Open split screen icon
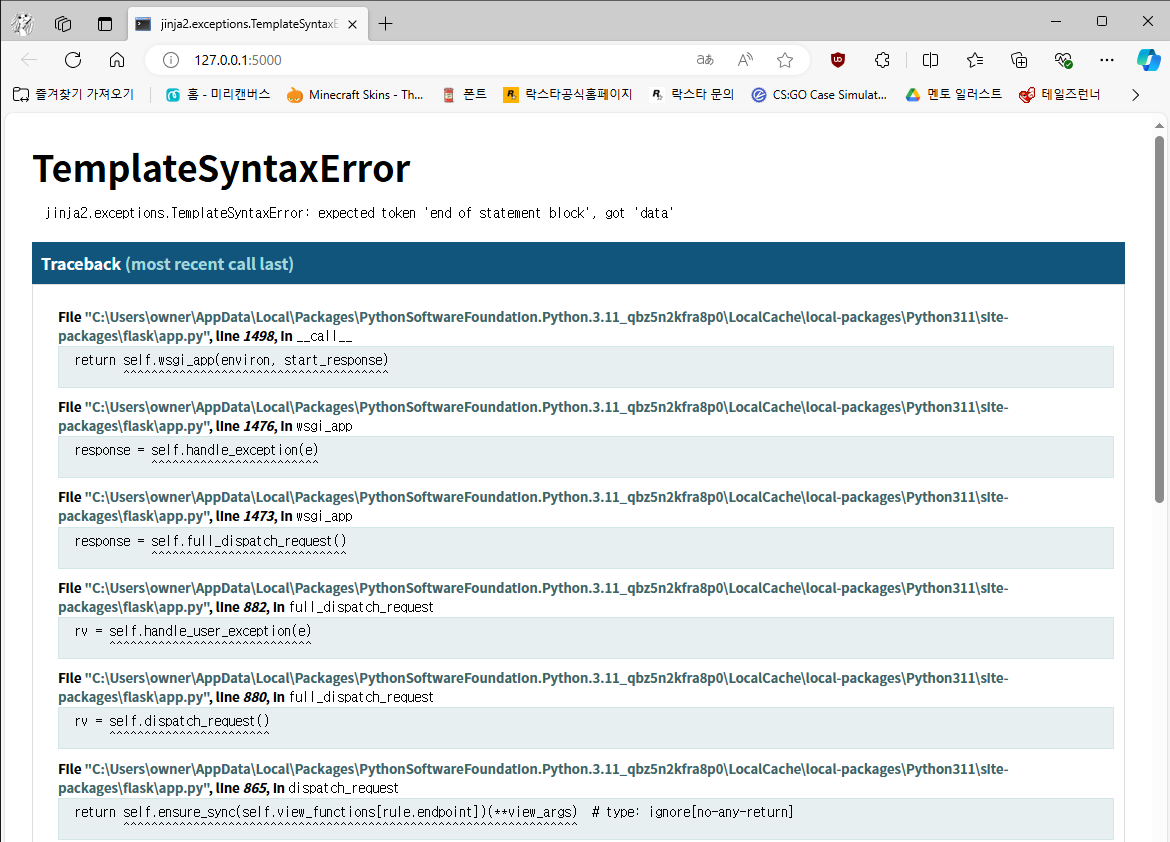This screenshot has height=842, width=1170. coord(930,60)
